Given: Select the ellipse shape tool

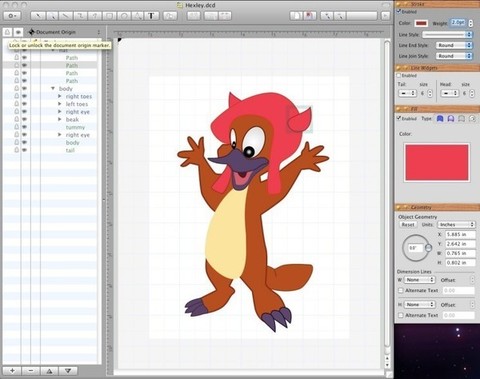Looking at the screenshot, I should coord(123,16).
